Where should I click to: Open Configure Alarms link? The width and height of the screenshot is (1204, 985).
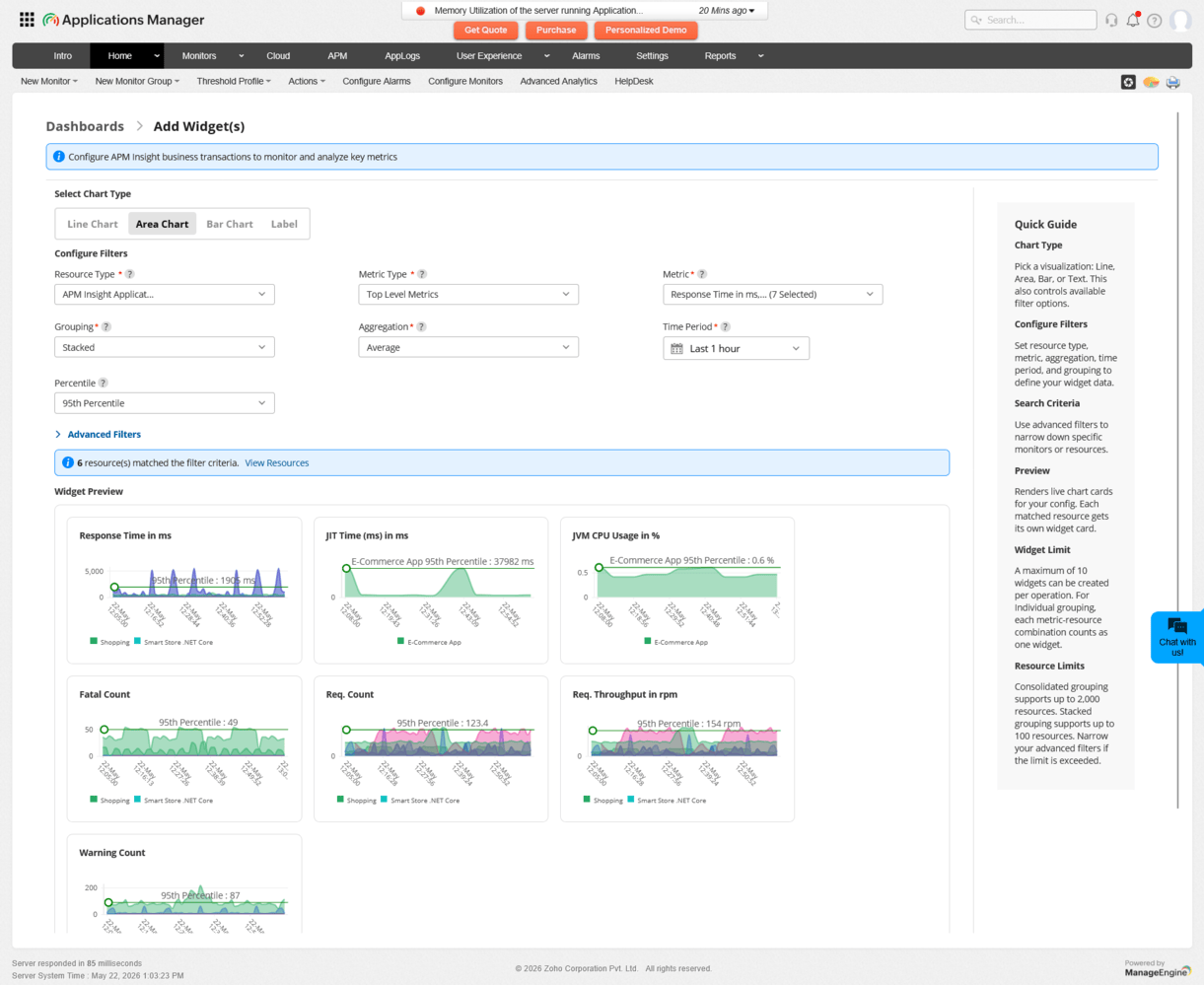tap(377, 81)
